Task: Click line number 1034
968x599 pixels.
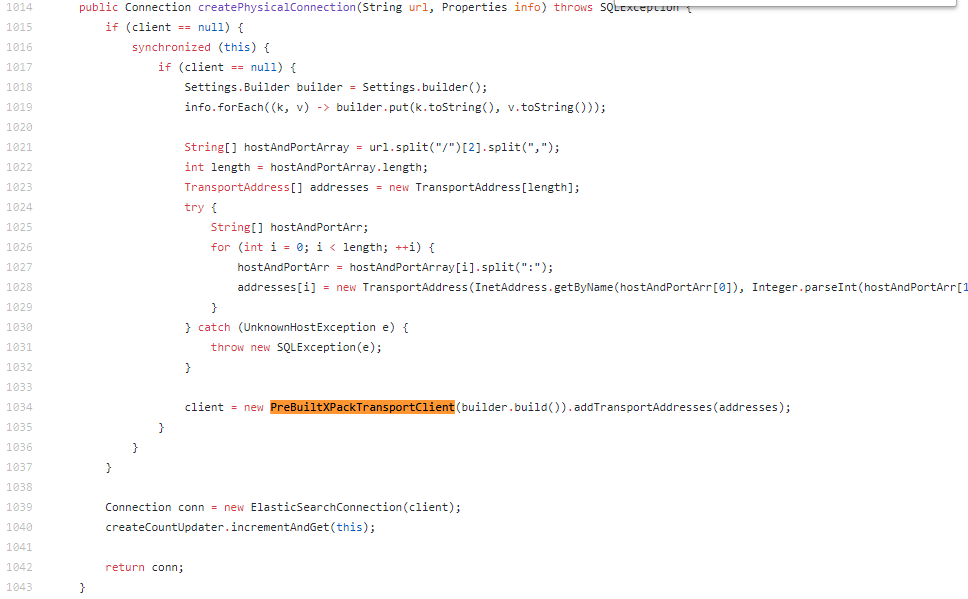Action: pyautogui.click(x=19, y=407)
